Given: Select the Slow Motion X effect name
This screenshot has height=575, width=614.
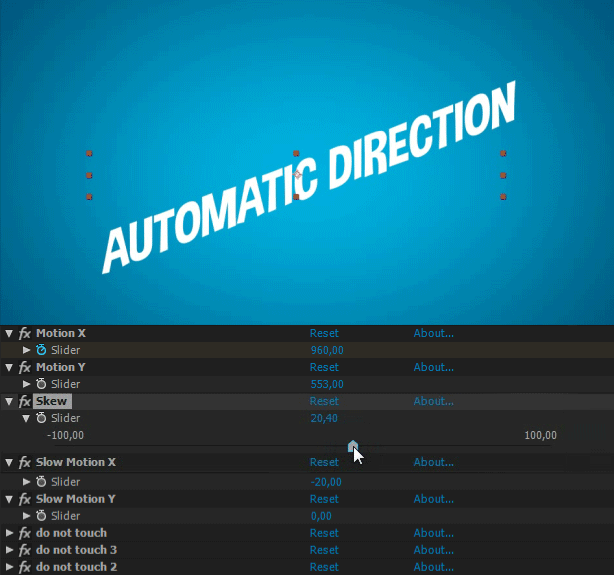Looking at the screenshot, I should click(76, 463).
